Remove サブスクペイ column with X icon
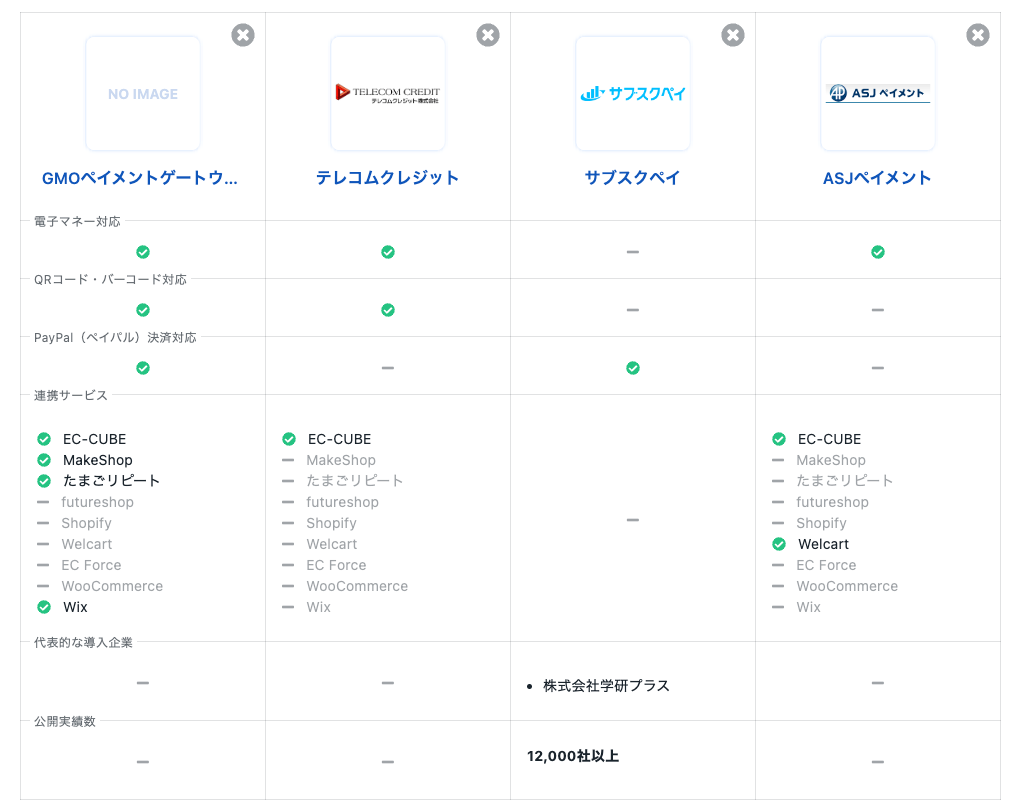 point(733,35)
